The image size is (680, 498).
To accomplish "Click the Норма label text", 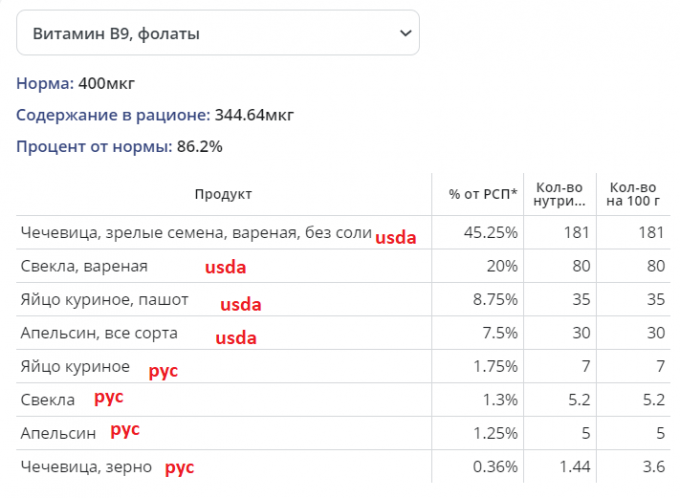I will 44,82.
